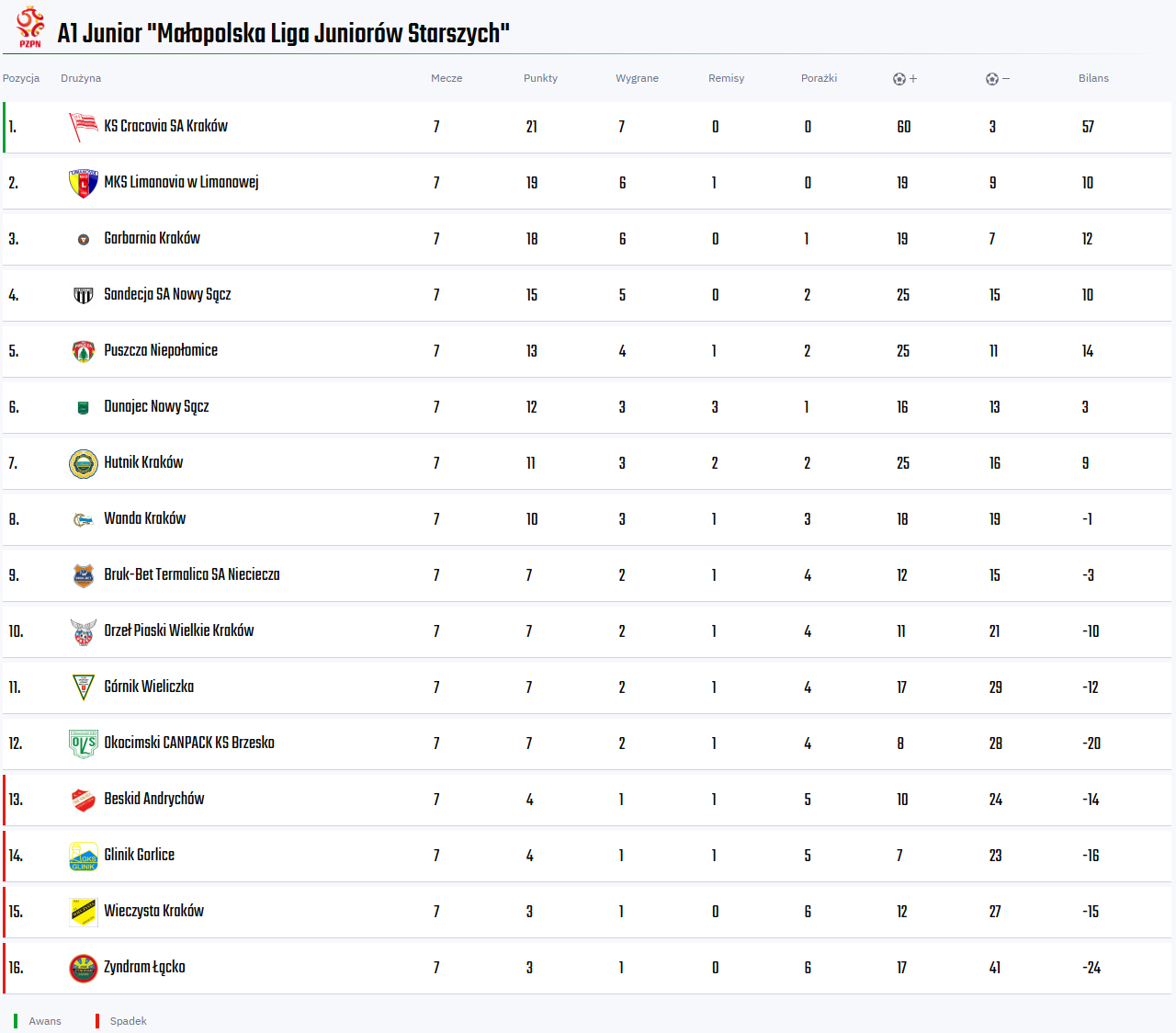
Task: Click MKS Limanovia club crest
Action: 84,183
